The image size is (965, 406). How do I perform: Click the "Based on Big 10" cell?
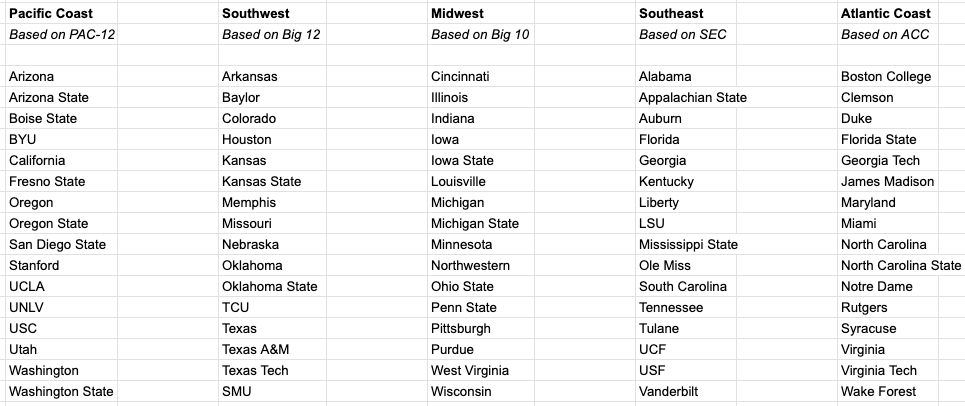480,35
